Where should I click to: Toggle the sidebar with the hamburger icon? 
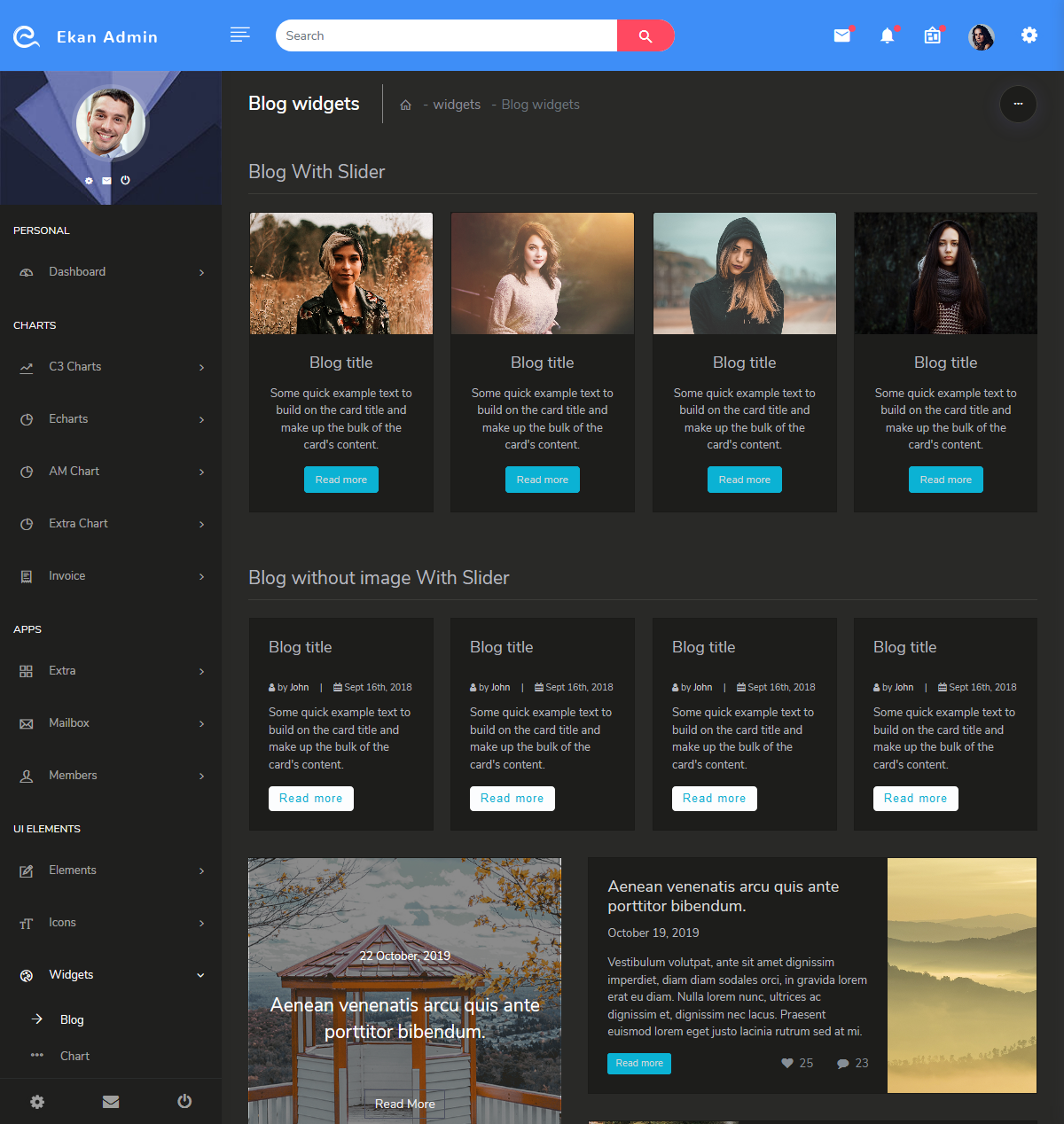(x=239, y=35)
